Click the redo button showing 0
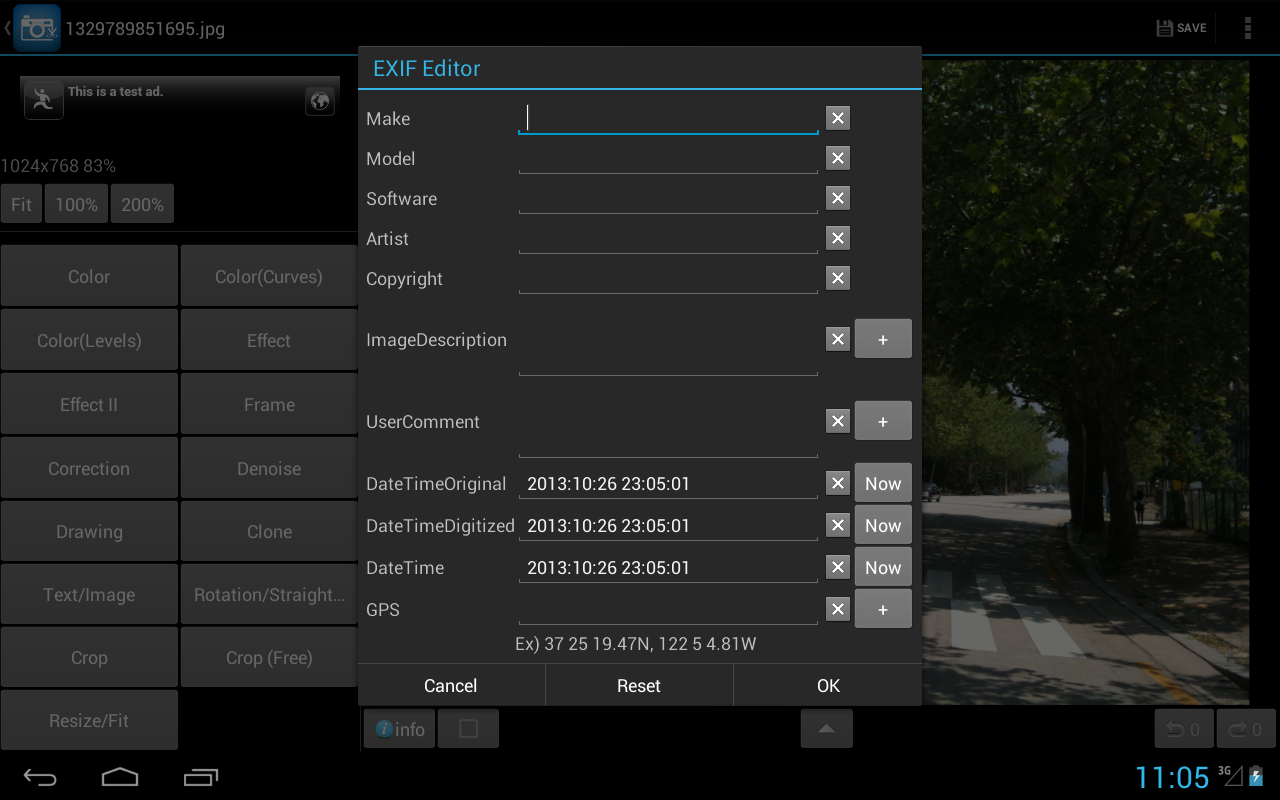 pos(1246,729)
